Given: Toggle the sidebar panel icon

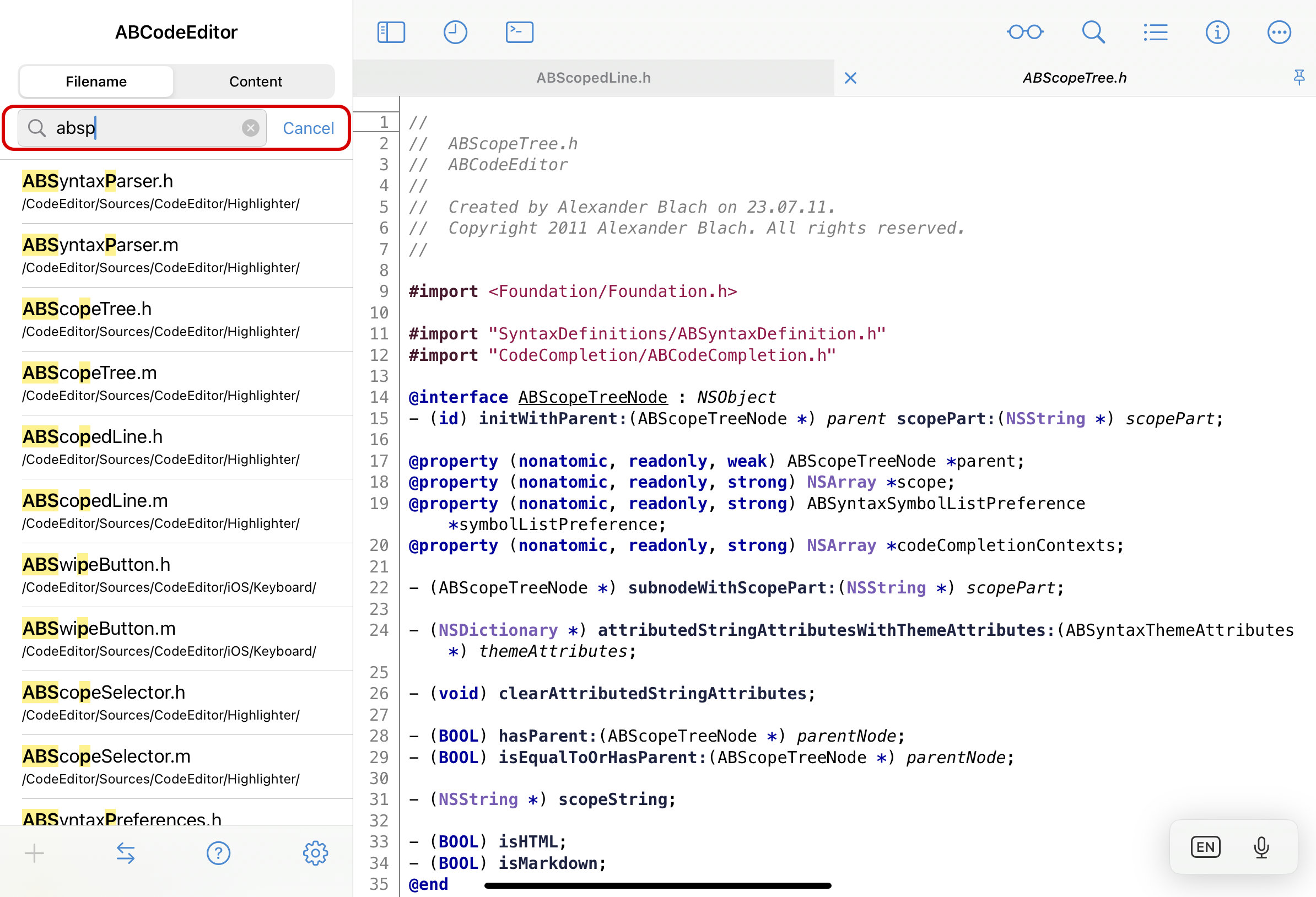Looking at the screenshot, I should tap(391, 33).
